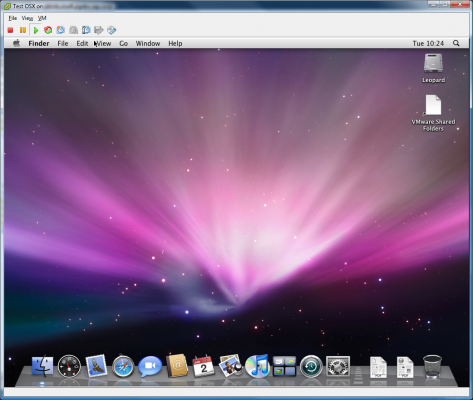Open System Preferences in the Dock
This screenshot has width=473, height=400.
(338, 366)
